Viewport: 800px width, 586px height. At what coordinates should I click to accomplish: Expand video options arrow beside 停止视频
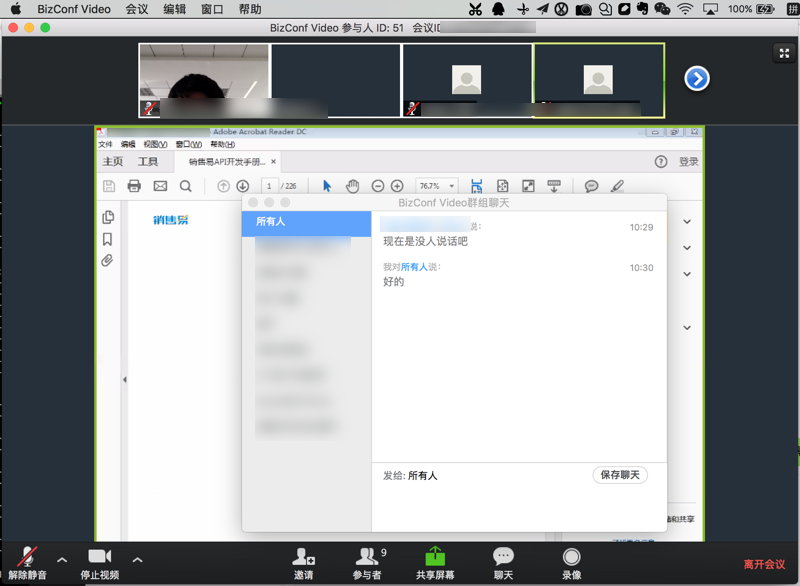[137, 560]
